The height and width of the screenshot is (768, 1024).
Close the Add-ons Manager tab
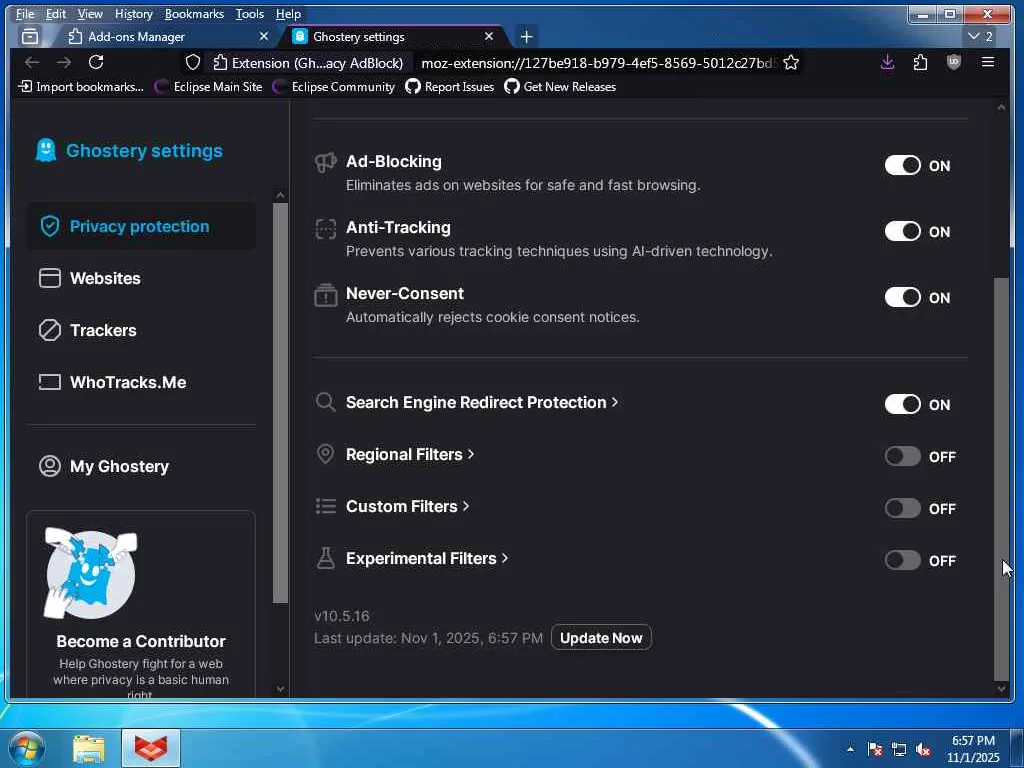(x=264, y=37)
